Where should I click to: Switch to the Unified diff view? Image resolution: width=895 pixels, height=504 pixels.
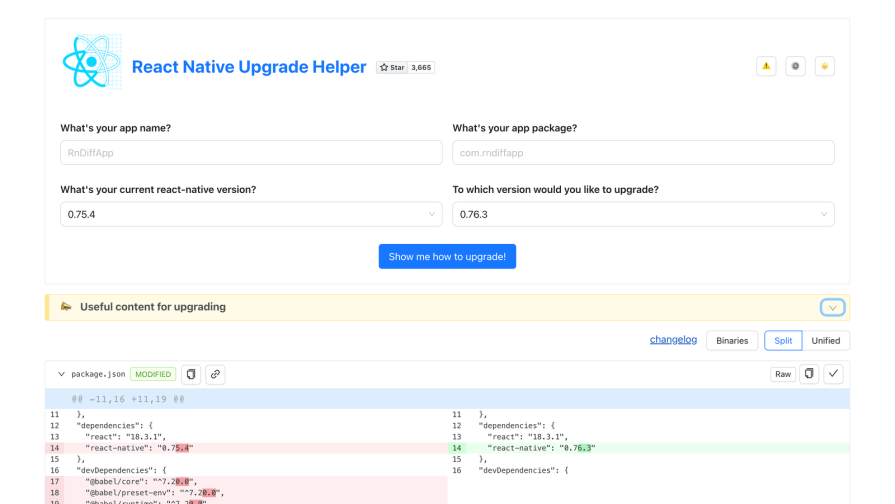pos(826,340)
